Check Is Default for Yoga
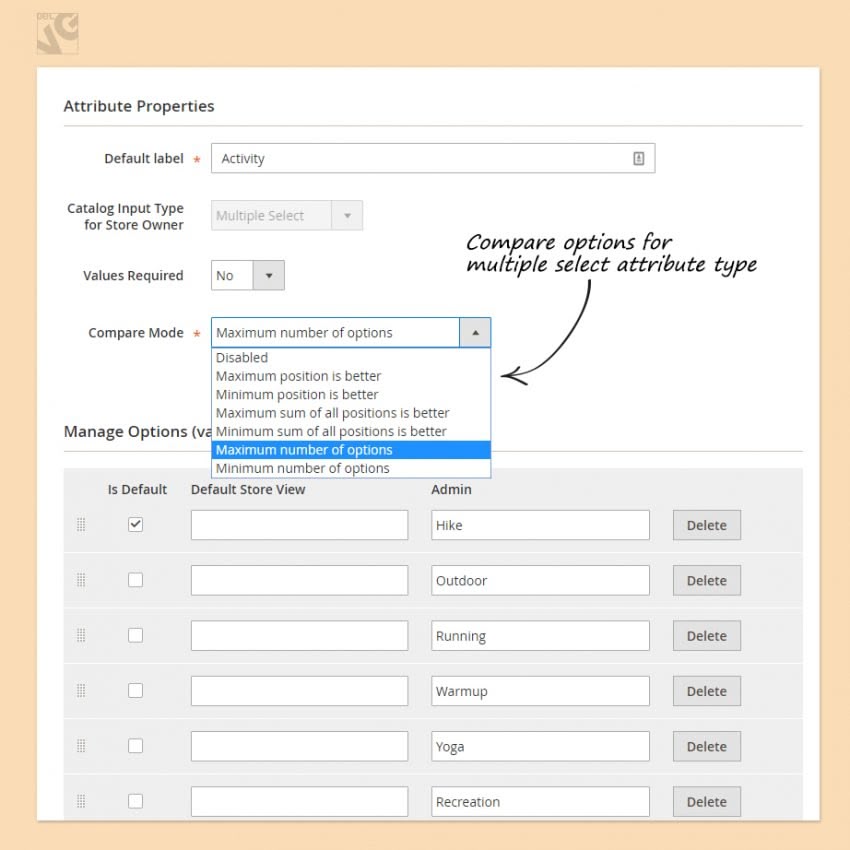This screenshot has width=850, height=850. [x=136, y=745]
